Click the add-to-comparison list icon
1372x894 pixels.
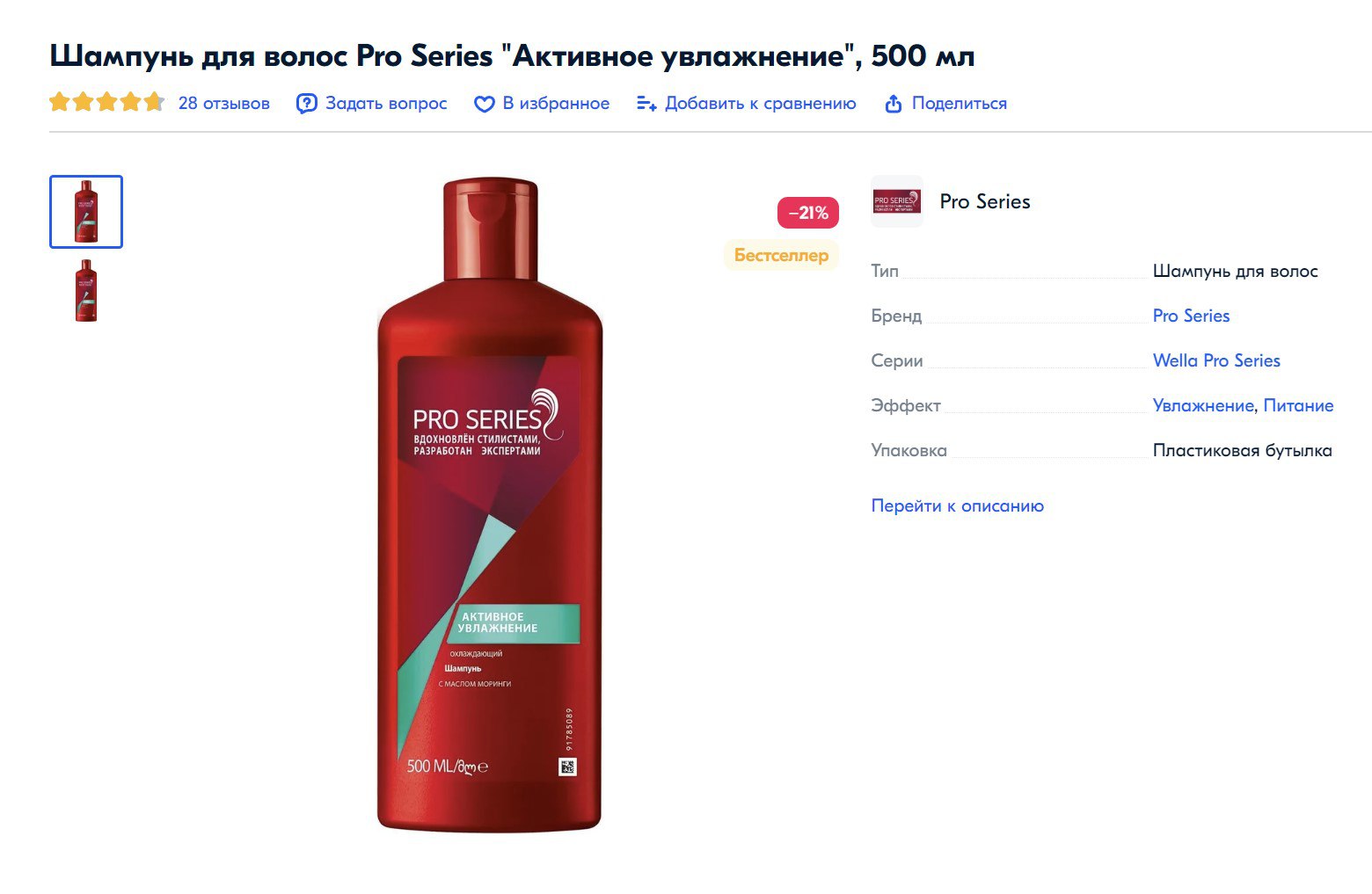(x=646, y=104)
